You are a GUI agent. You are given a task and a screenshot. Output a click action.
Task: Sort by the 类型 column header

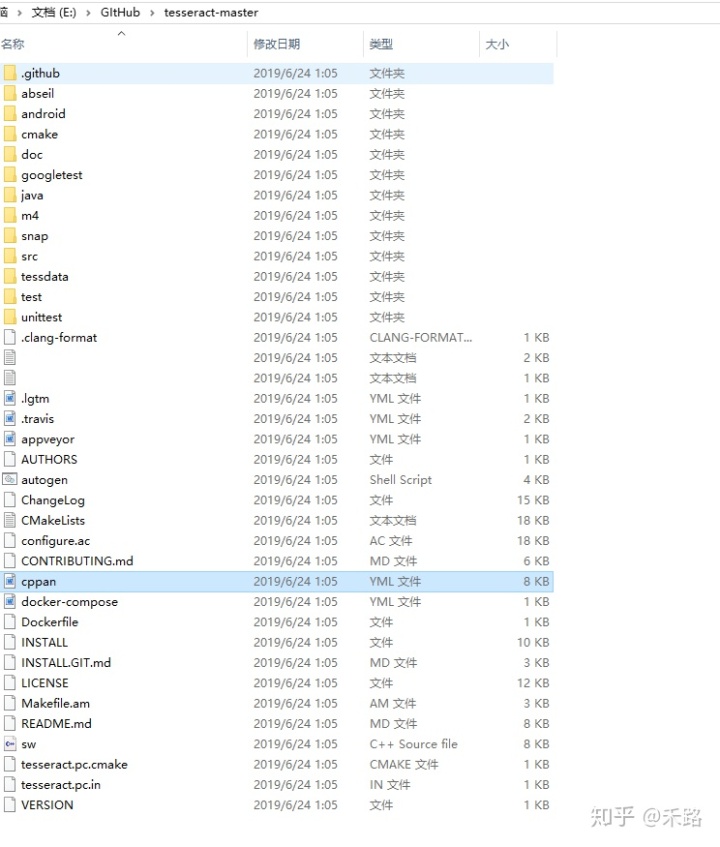coord(381,44)
